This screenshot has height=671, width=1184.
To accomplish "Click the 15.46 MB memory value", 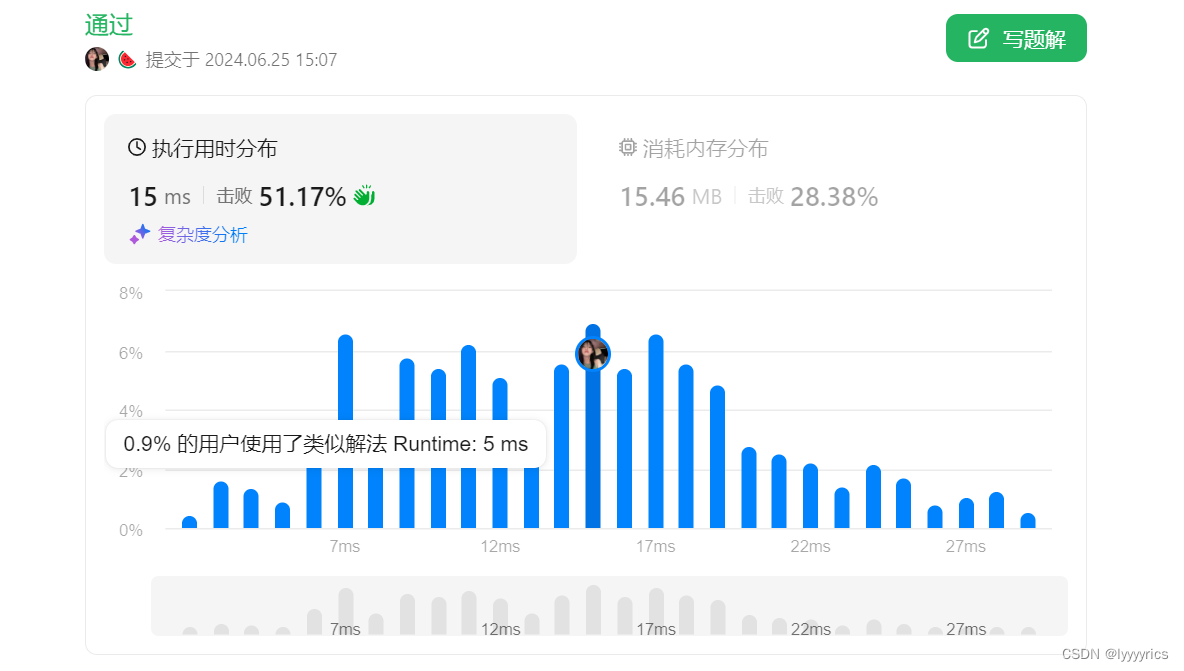I will pos(671,197).
